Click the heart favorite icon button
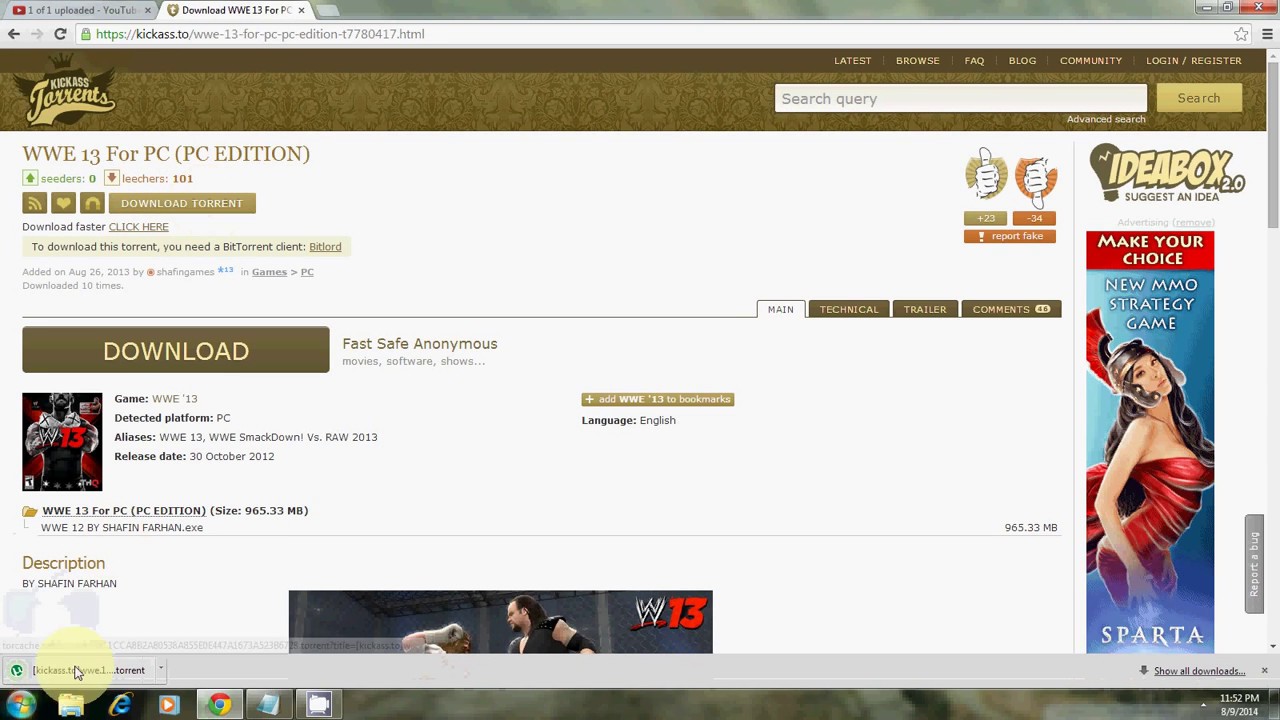Viewport: 1280px width, 720px height. coord(63,203)
